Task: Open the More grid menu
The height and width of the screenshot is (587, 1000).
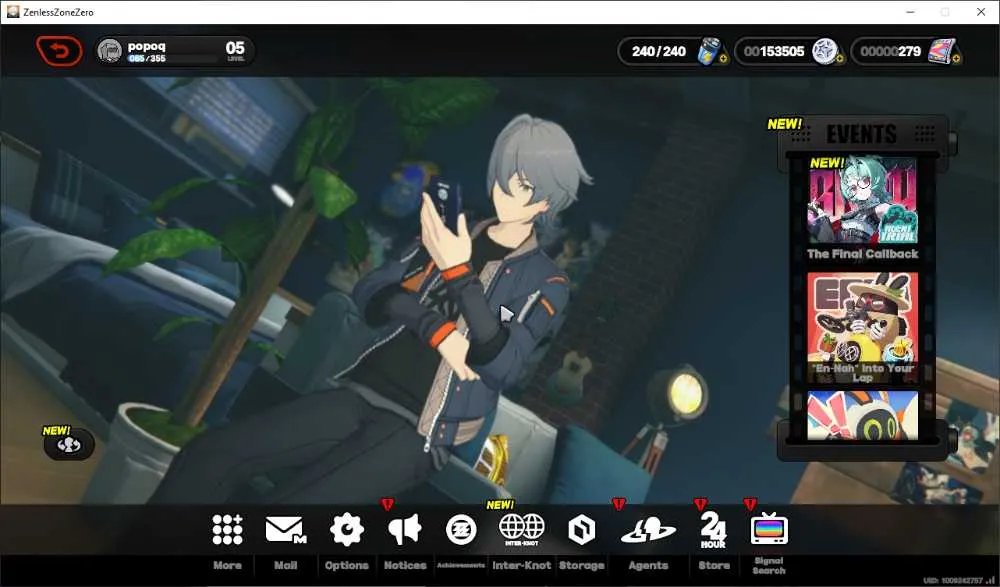Action: pos(228,530)
